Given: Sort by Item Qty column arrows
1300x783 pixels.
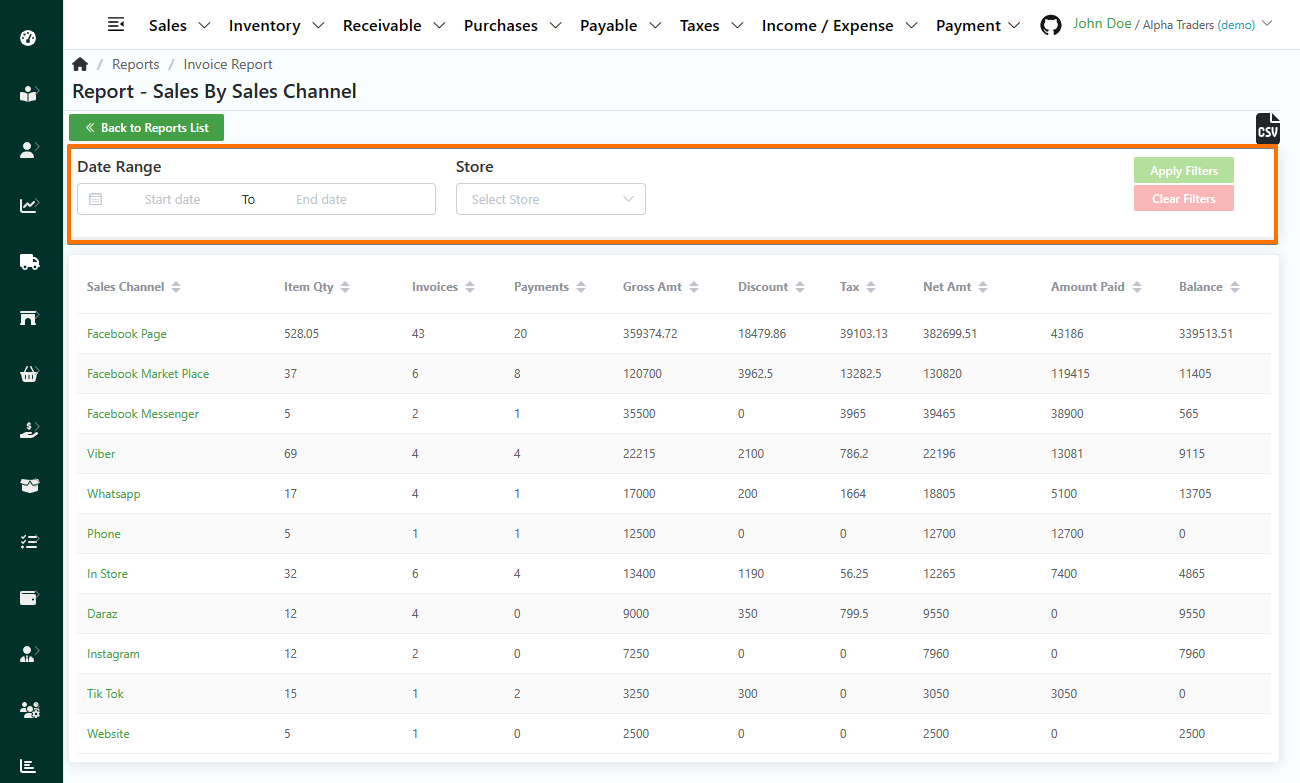Looking at the screenshot, I should tap(345, 287).
